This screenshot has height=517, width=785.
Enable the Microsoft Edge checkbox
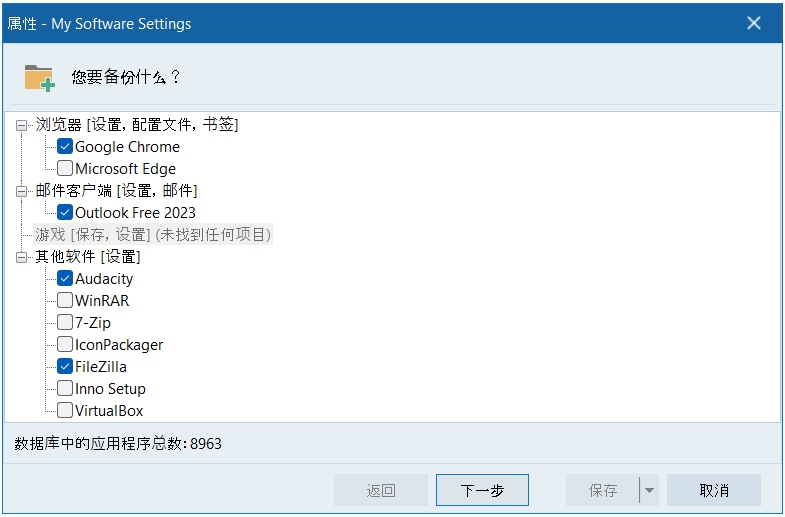pos(65,169)
